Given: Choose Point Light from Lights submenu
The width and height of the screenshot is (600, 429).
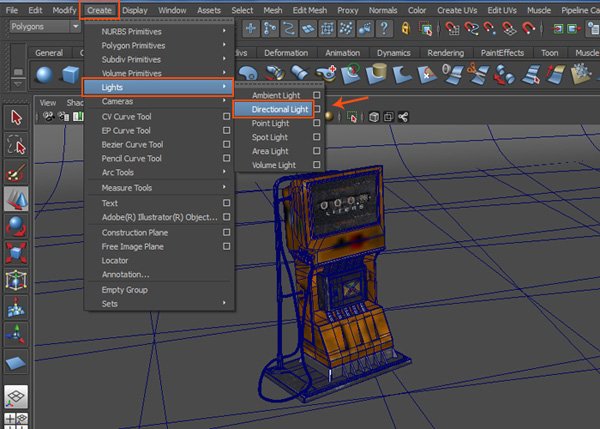Looking at the screenshot, I should 273,123.
